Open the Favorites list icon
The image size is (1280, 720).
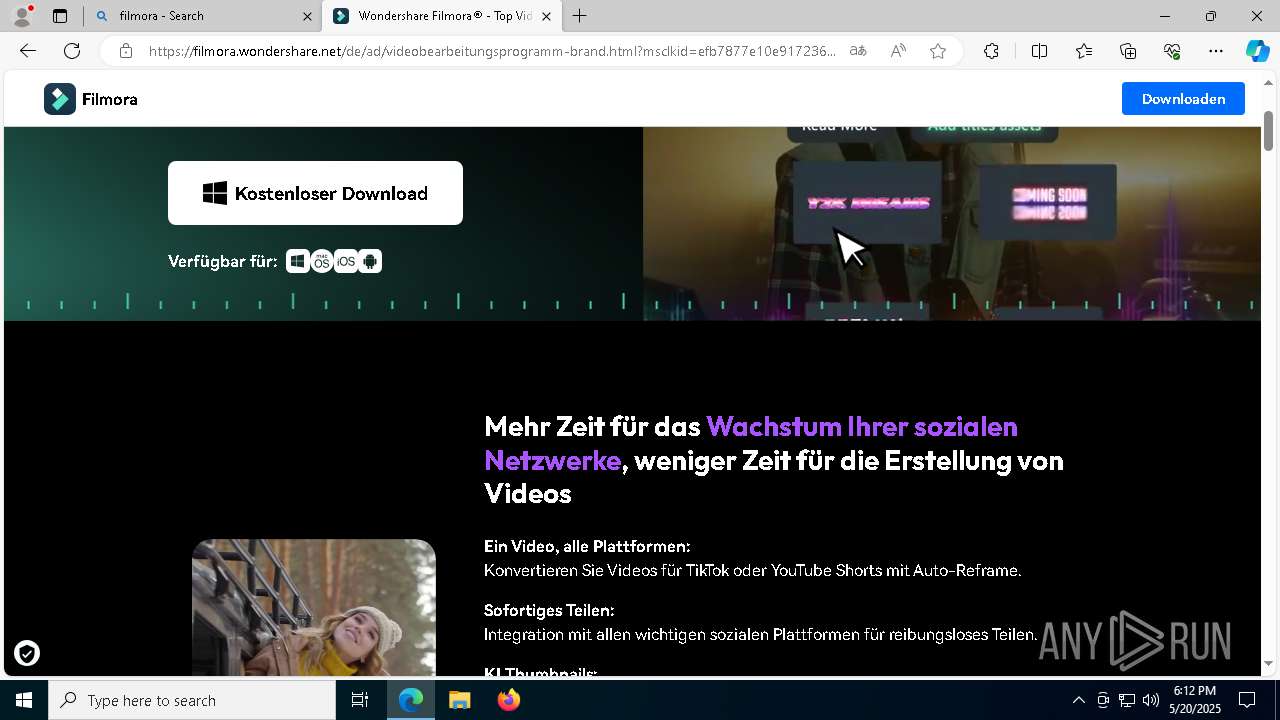coord(1084,51)
